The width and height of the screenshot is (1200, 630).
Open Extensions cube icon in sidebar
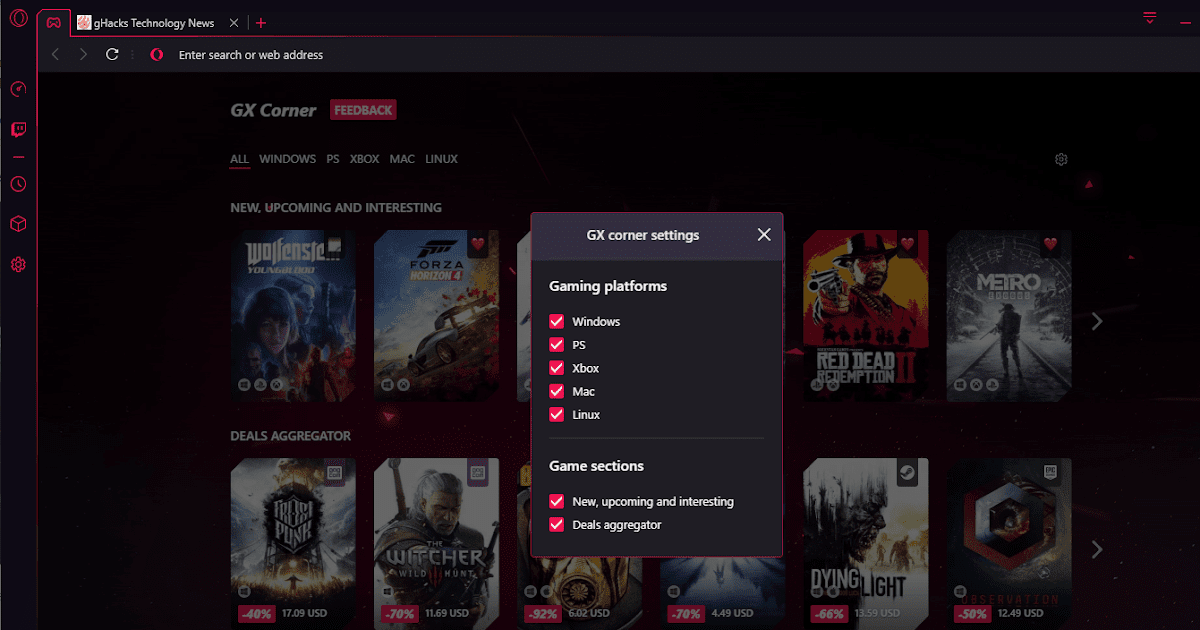coord(18,224)
